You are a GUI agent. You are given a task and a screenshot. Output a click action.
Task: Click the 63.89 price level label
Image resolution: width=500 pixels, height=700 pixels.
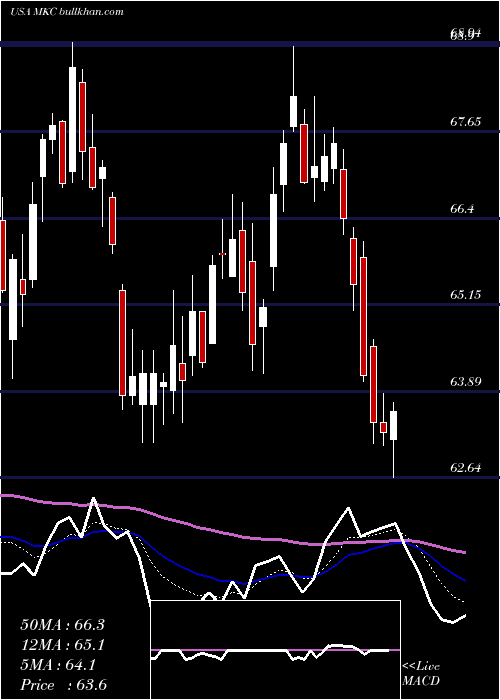pyautogui.click(x=466, y=382)
